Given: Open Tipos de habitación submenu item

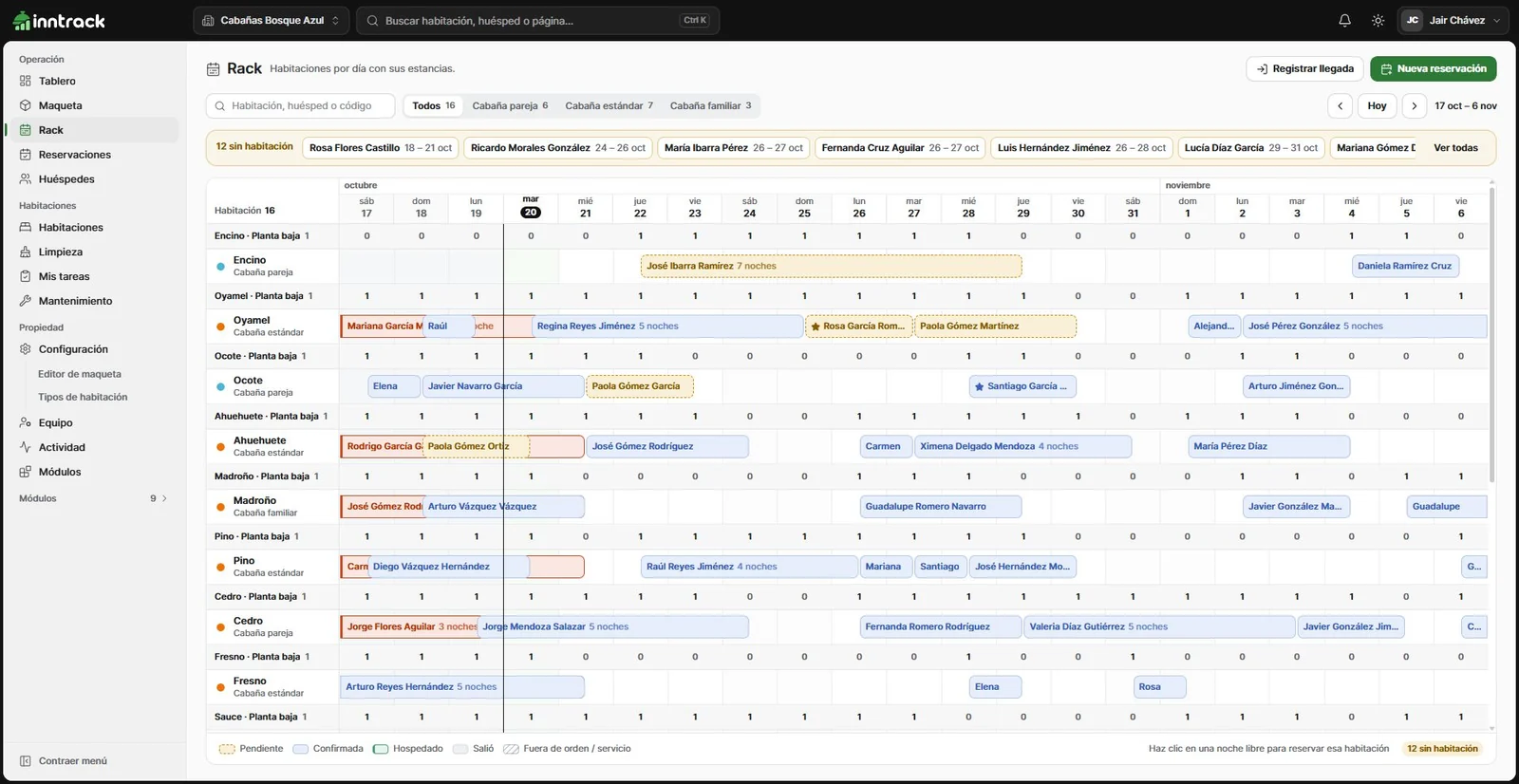Looking at the screenshot, I should pos(83,397).
